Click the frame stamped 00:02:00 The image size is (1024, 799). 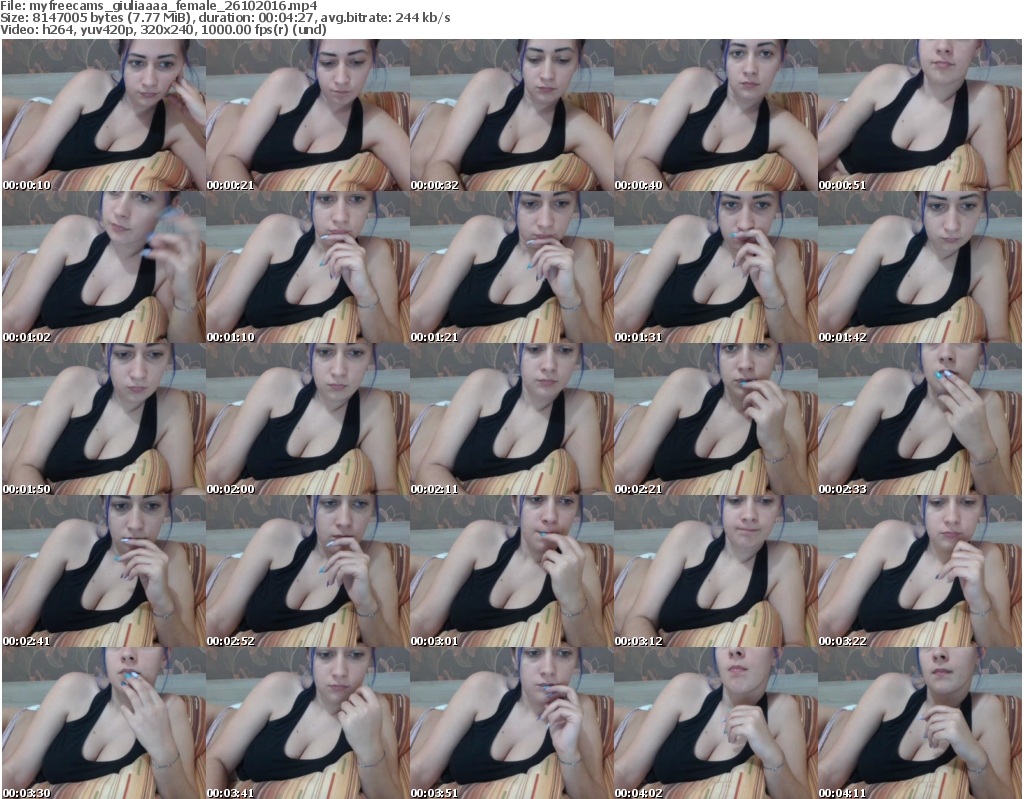[x=308, y=419]
